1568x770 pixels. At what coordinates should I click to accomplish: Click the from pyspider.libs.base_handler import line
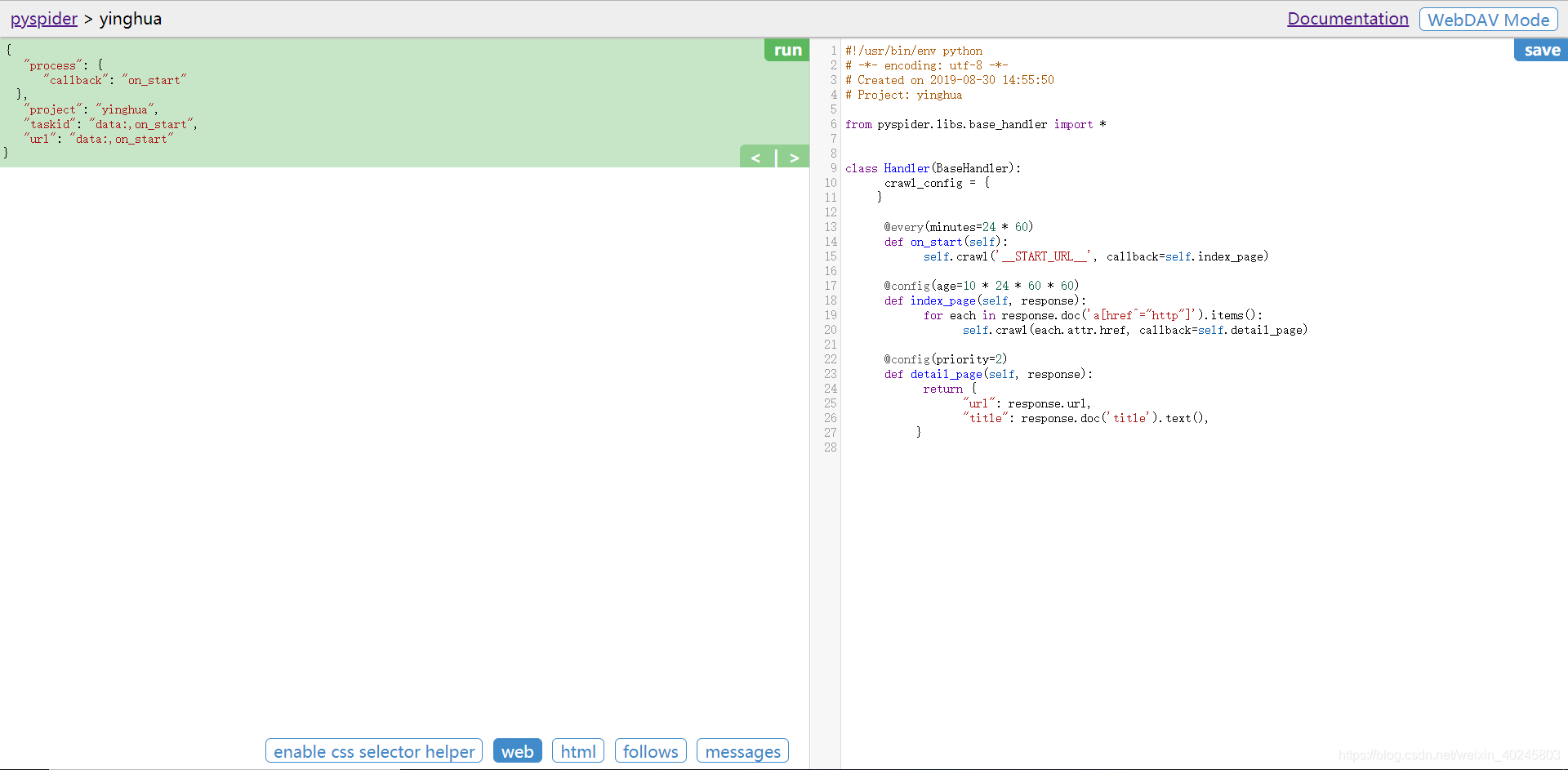click(x=976, y=124)
